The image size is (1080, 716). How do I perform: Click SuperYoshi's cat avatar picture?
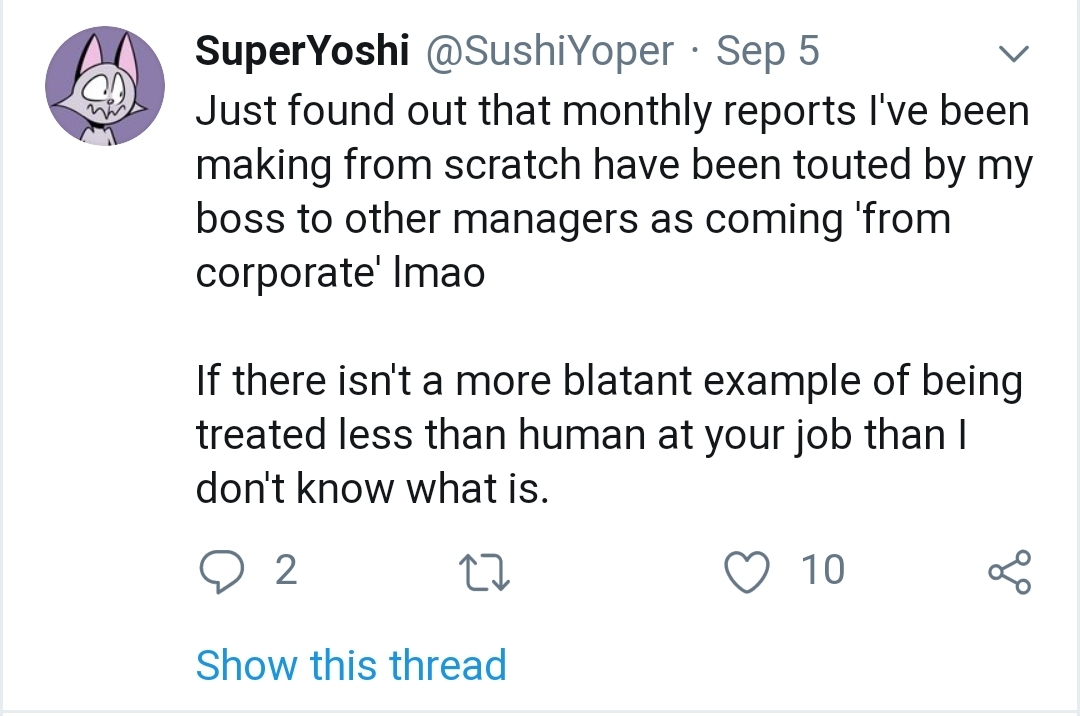pyautogui.click(x=104, y=86)
